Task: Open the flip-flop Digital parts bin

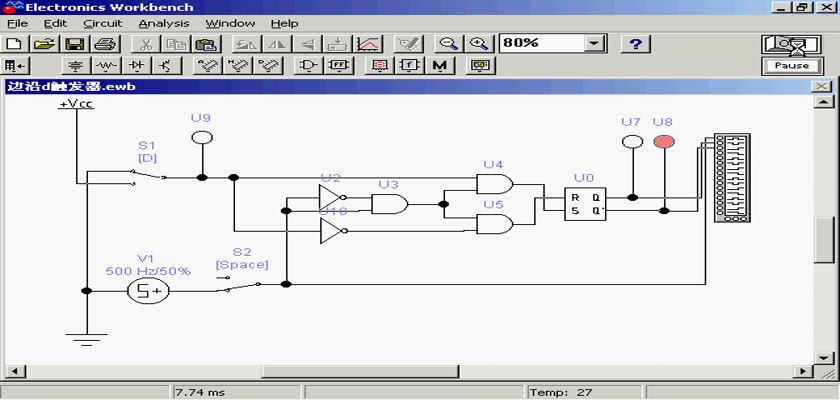Action: [339, 66]
